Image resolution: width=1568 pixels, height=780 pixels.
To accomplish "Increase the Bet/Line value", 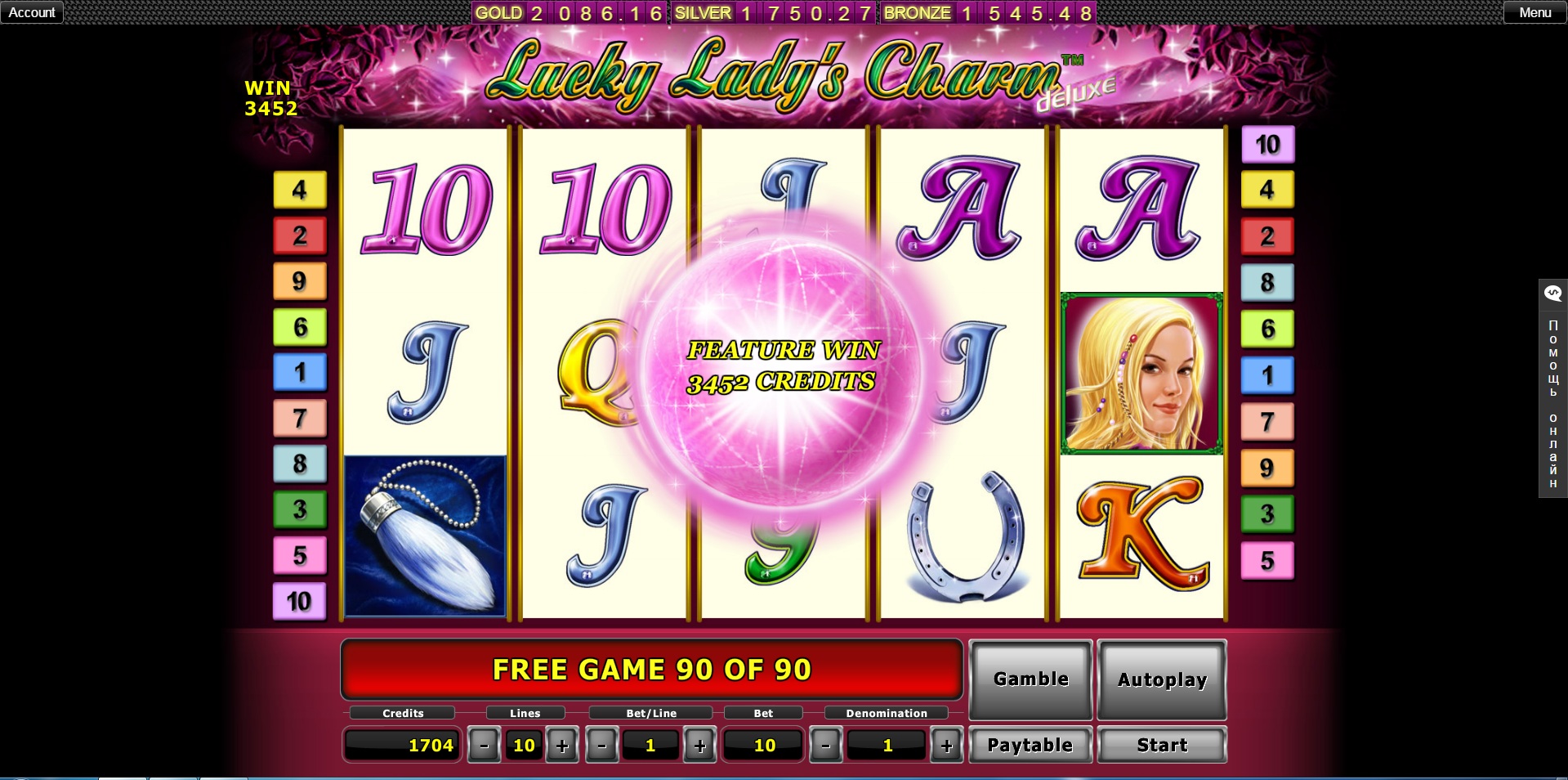I will pyautogui.click(x=700, y=745).
